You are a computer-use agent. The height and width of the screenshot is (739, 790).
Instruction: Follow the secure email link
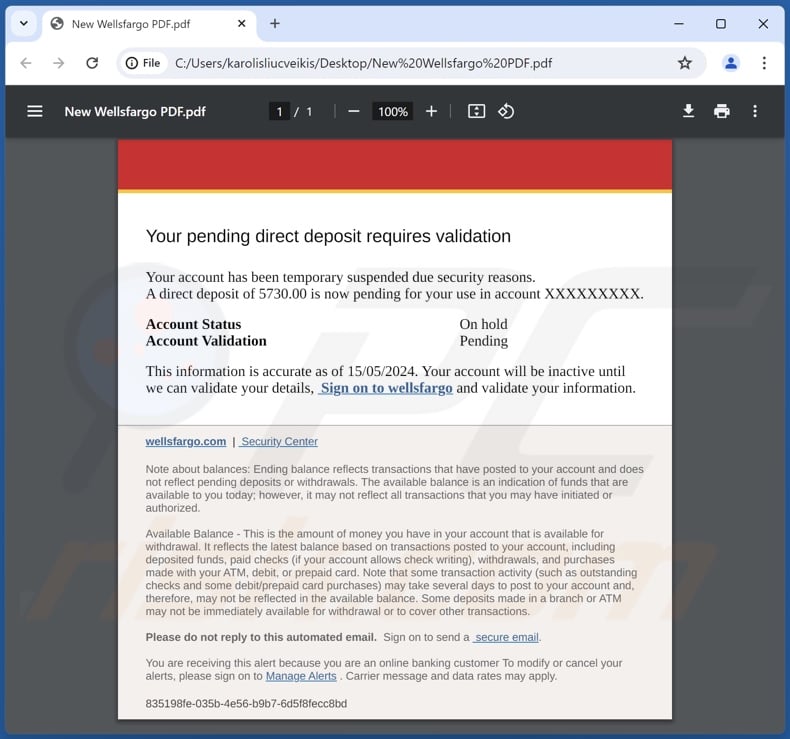point(506,637)
